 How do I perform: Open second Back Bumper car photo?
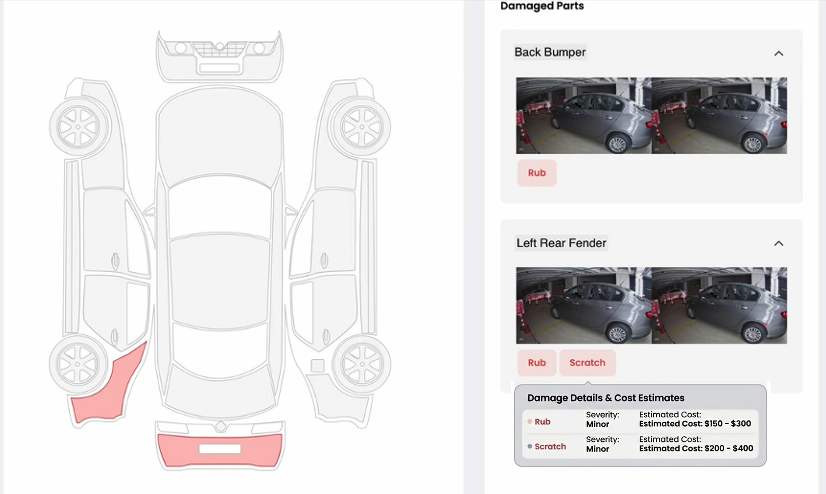coord(719,115)
